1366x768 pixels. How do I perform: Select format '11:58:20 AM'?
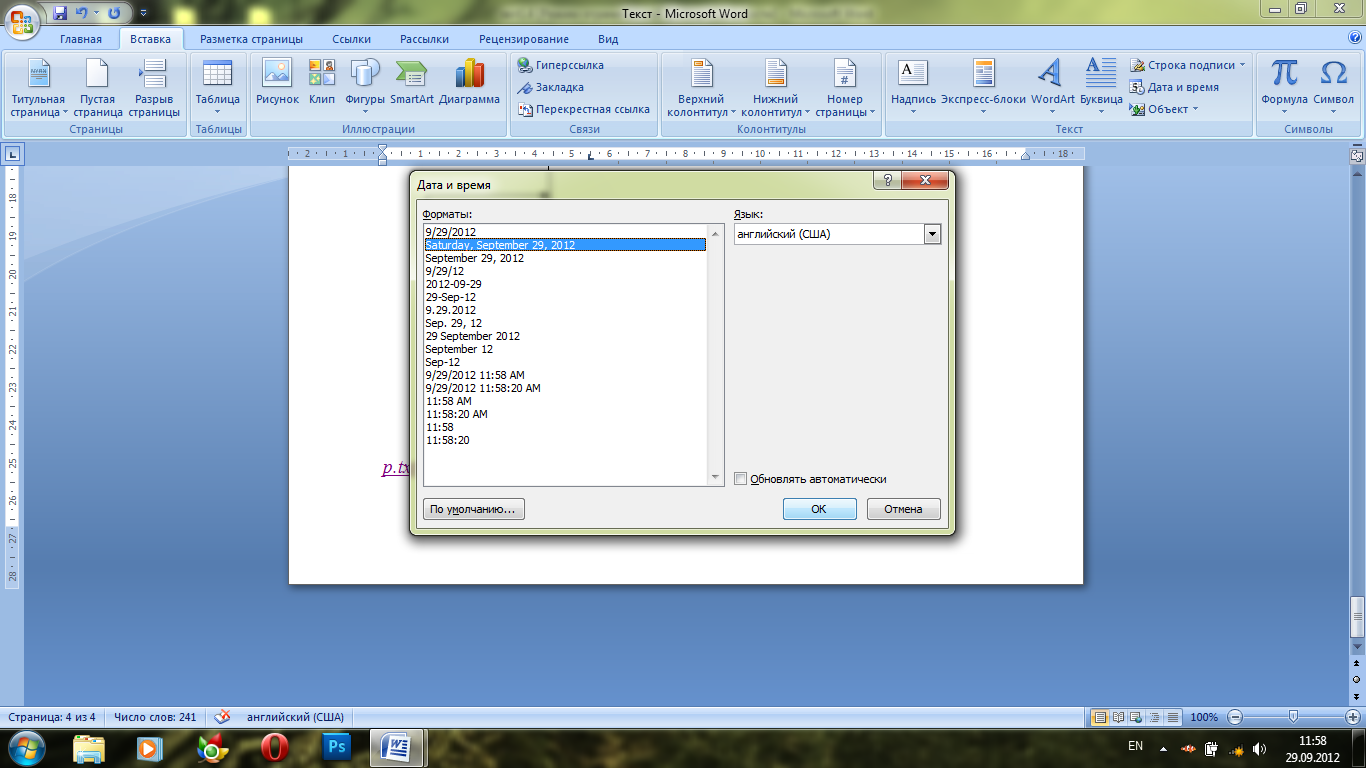tap(565, 414)
